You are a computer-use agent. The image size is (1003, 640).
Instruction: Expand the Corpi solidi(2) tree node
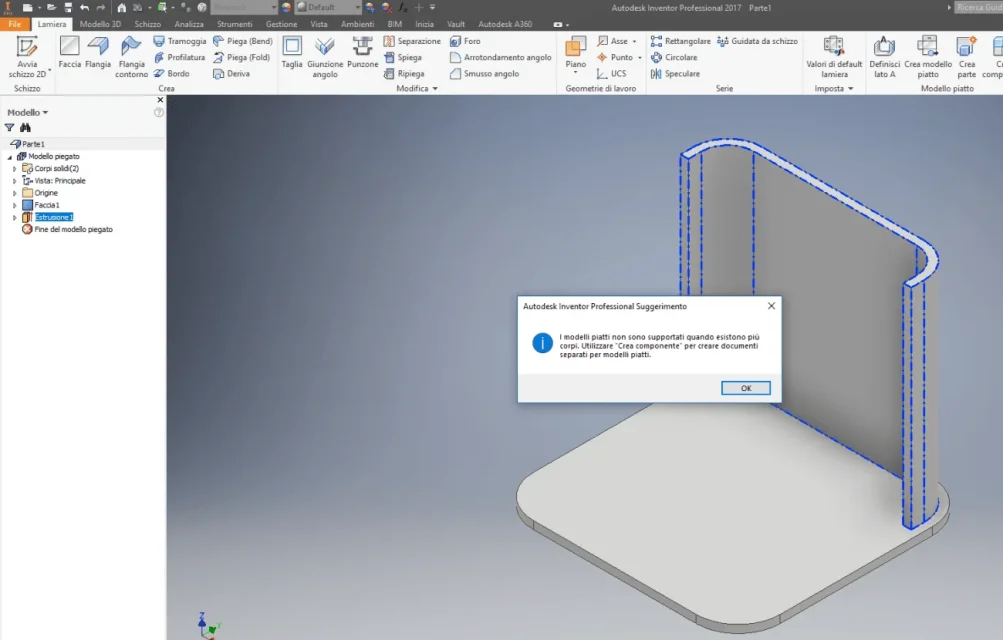(x=15, y=169)
